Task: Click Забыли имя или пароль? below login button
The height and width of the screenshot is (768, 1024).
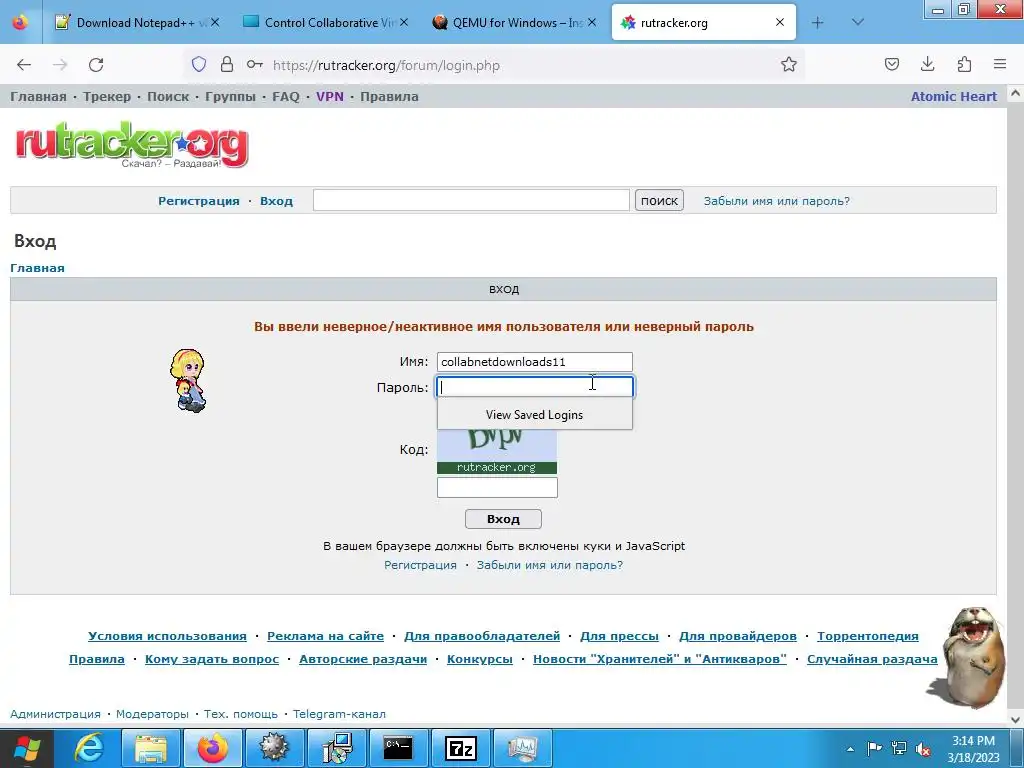Action: click(x=550, y=565)
